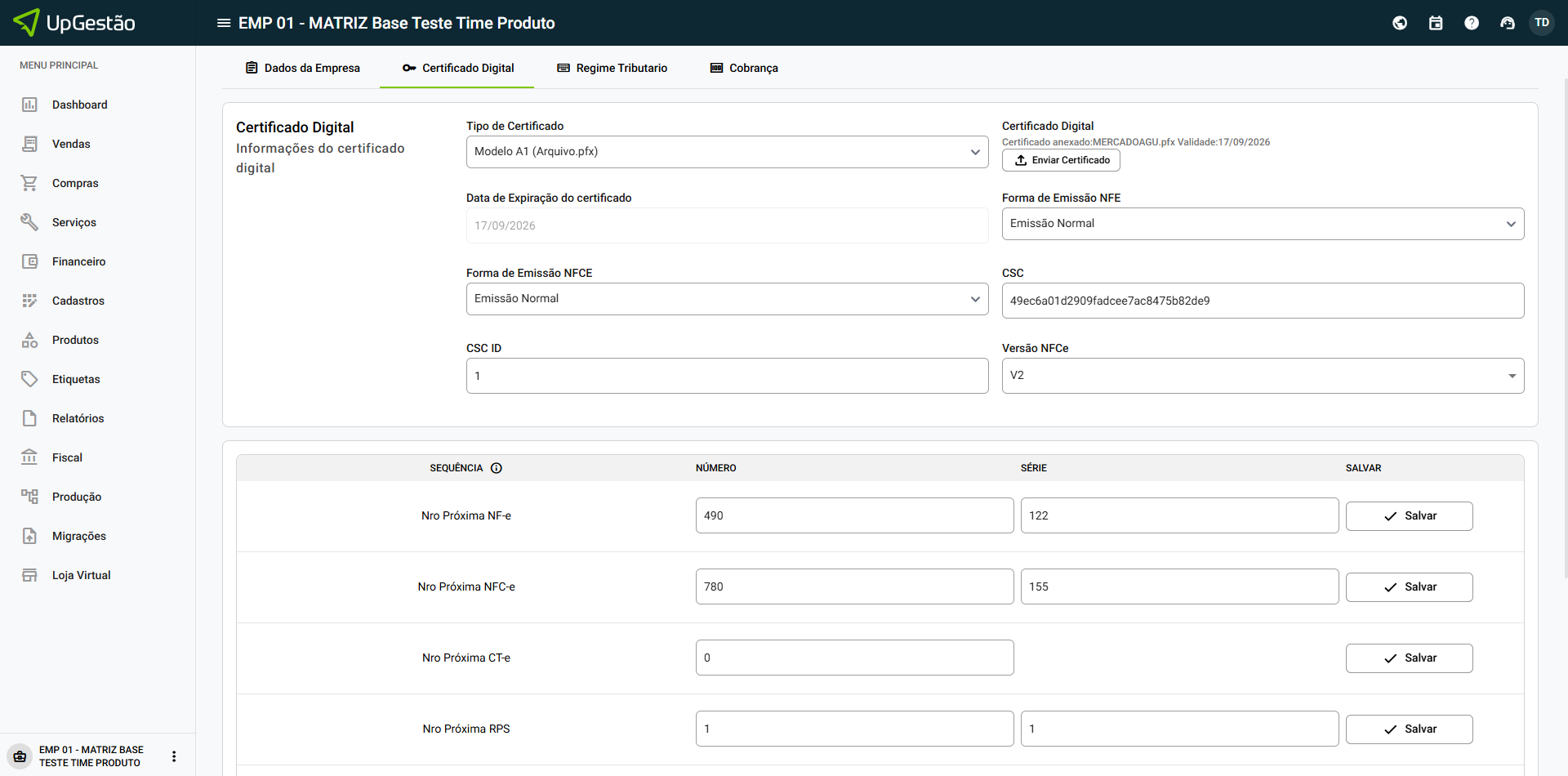Open the globe icon in header

click(x=1400, y=23)
